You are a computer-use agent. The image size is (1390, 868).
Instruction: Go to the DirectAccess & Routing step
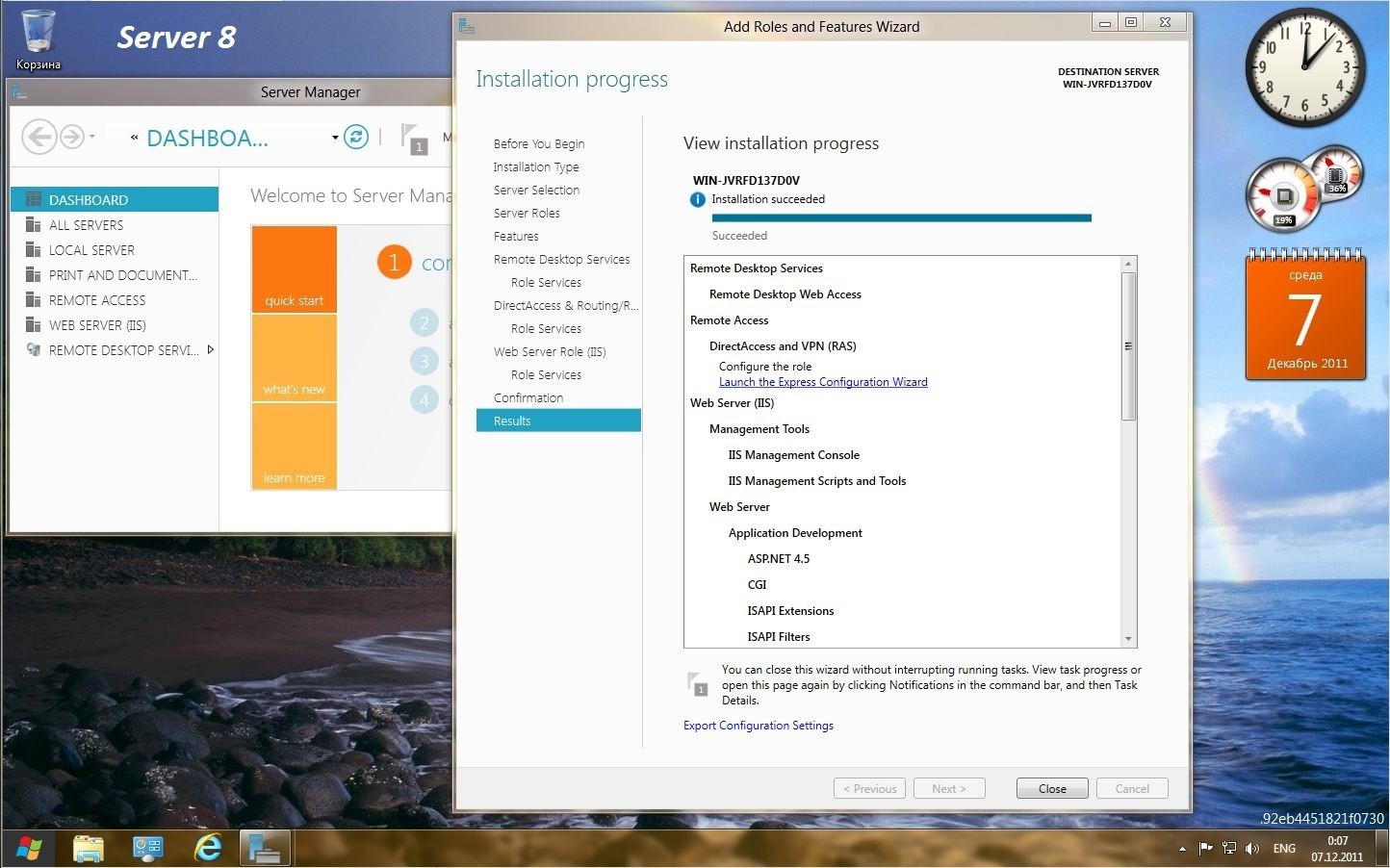click(x=565, y=305)
